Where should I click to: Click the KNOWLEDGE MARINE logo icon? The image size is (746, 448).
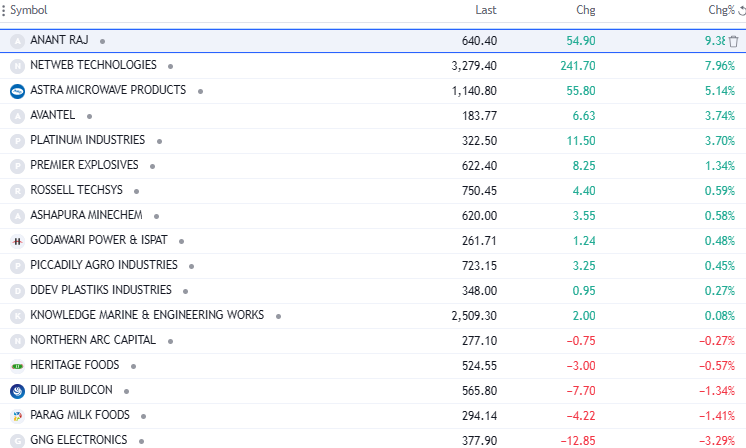coord(17,316)
